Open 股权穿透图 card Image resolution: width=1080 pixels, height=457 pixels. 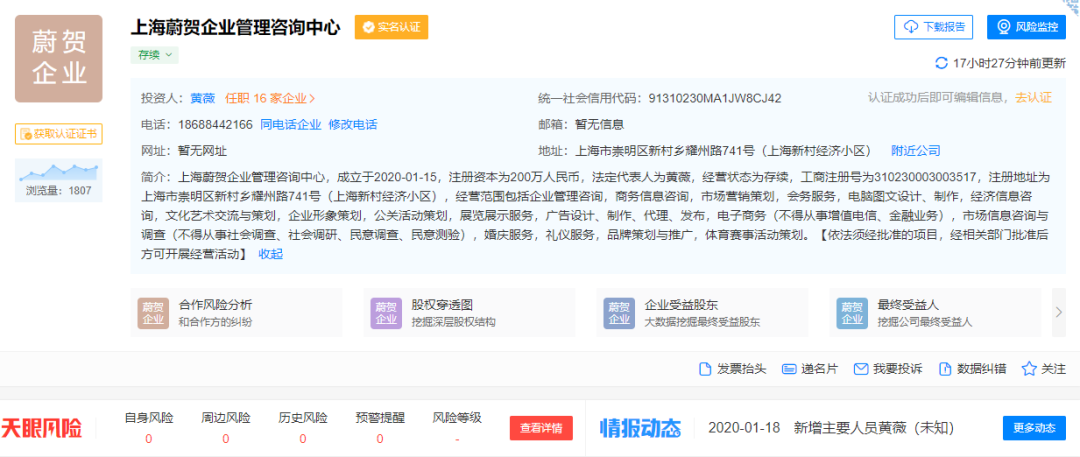pos(469,312)
